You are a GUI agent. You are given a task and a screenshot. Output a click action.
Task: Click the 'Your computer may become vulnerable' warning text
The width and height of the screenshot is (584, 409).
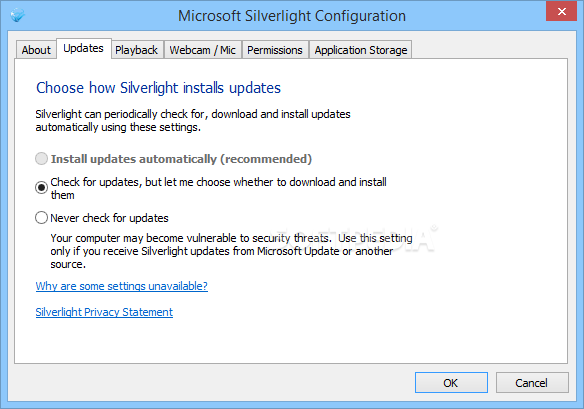(x=231, y=251)
